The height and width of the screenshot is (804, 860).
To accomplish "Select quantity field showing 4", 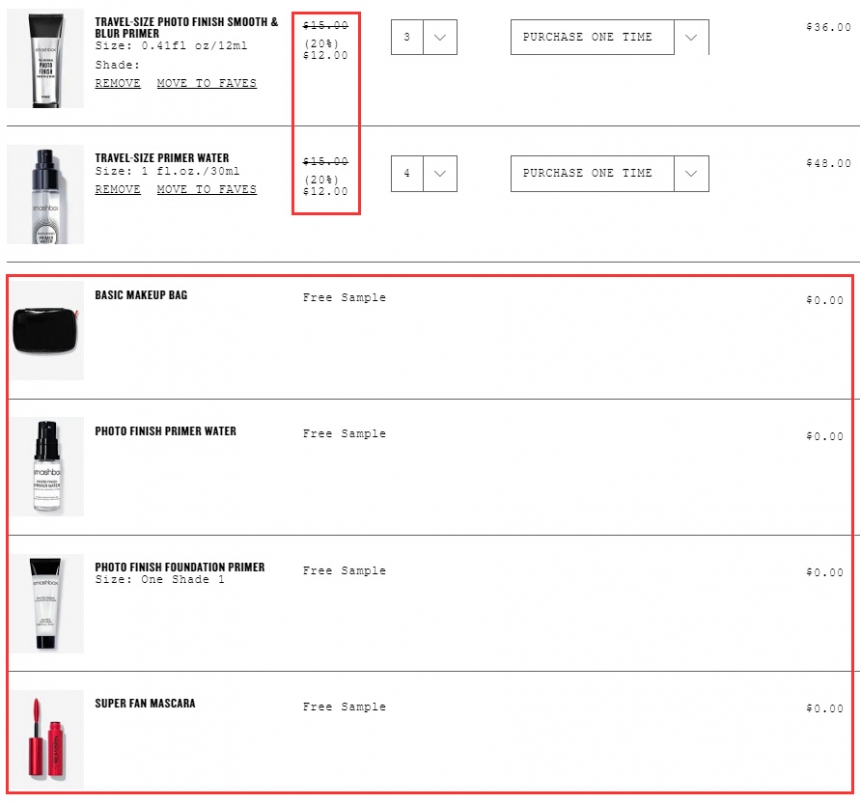I will (407, 173).
